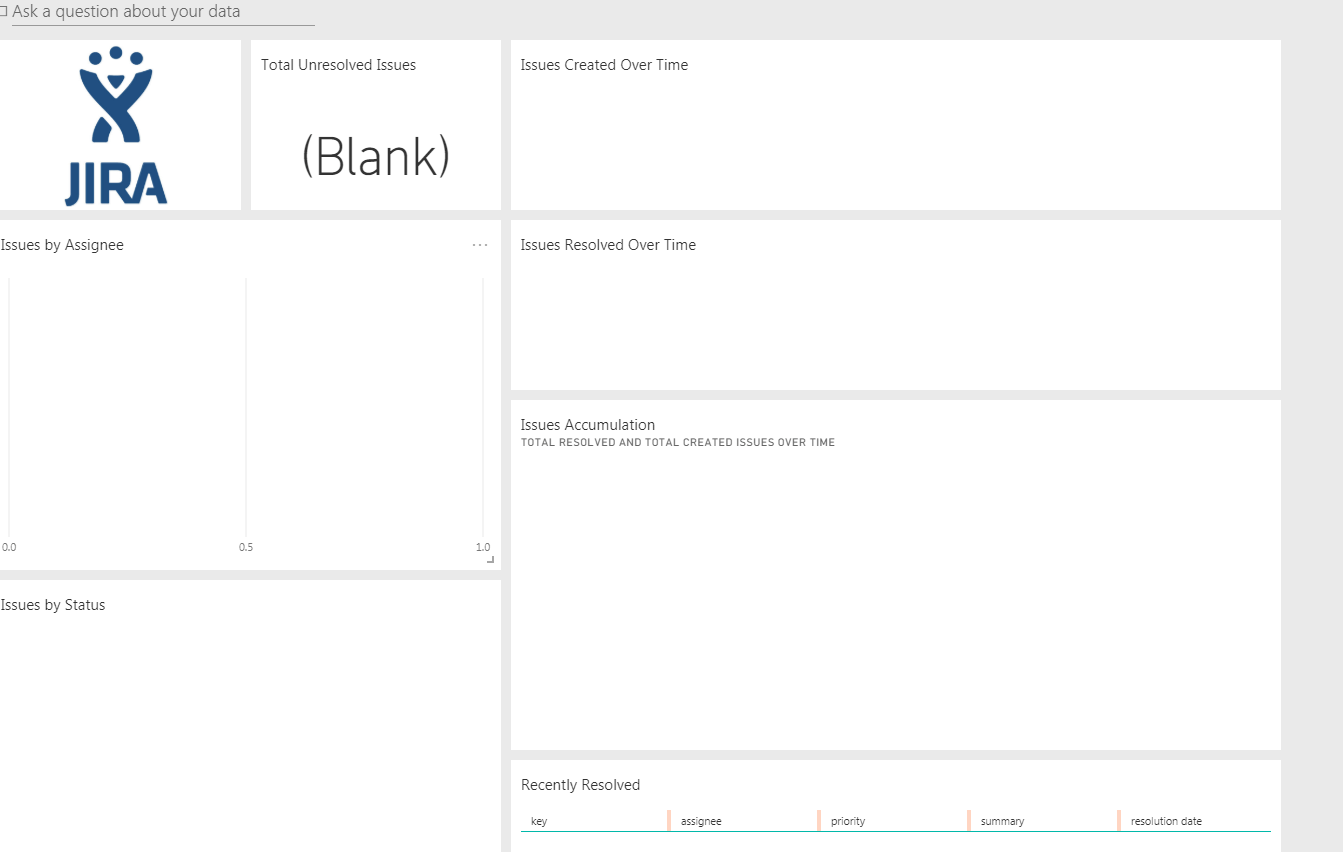Click the 'Total resolved and total created issues' subtitle
1343x852 pixels.
678,442
